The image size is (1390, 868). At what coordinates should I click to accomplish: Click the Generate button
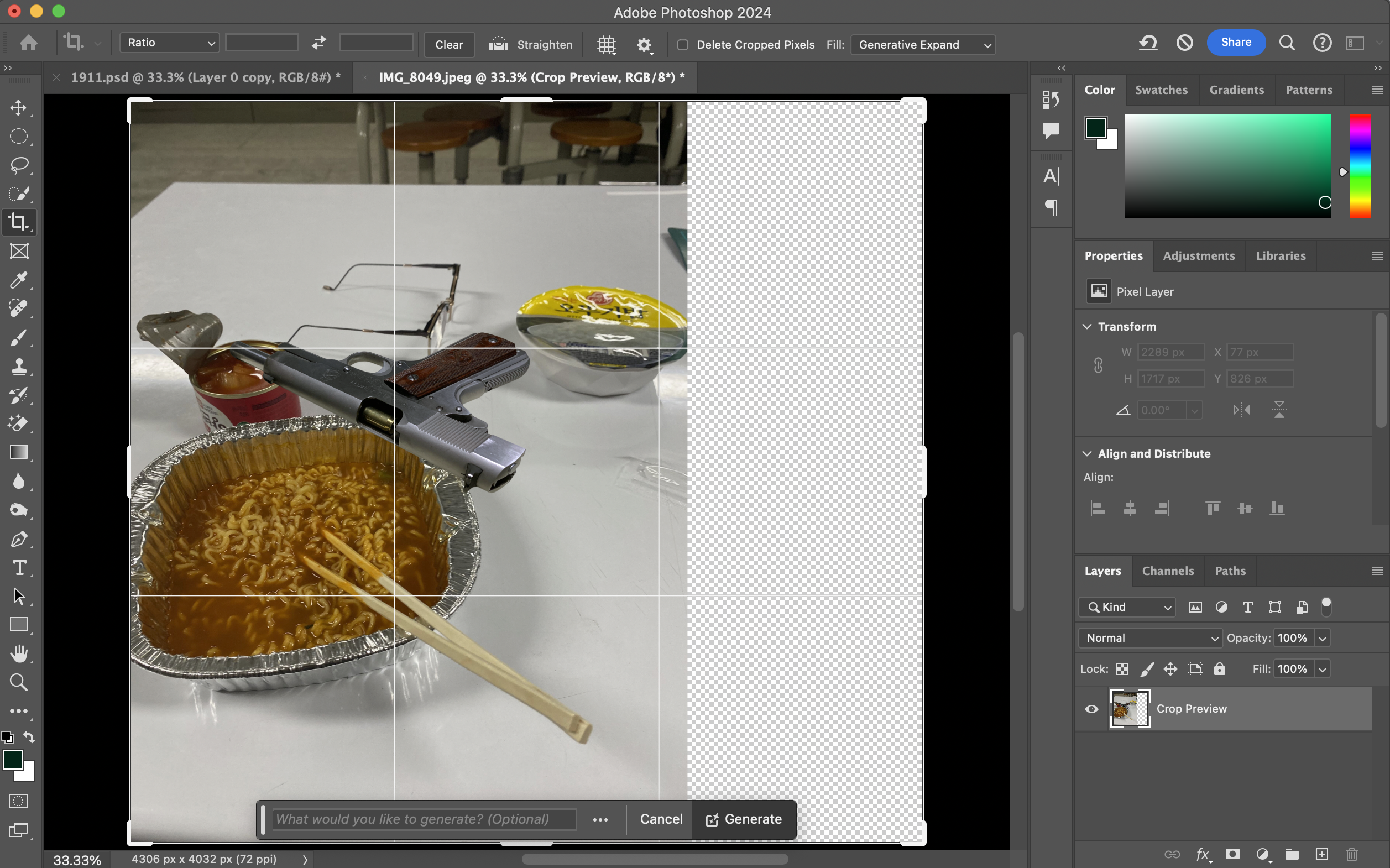click(x=744, y=819)
